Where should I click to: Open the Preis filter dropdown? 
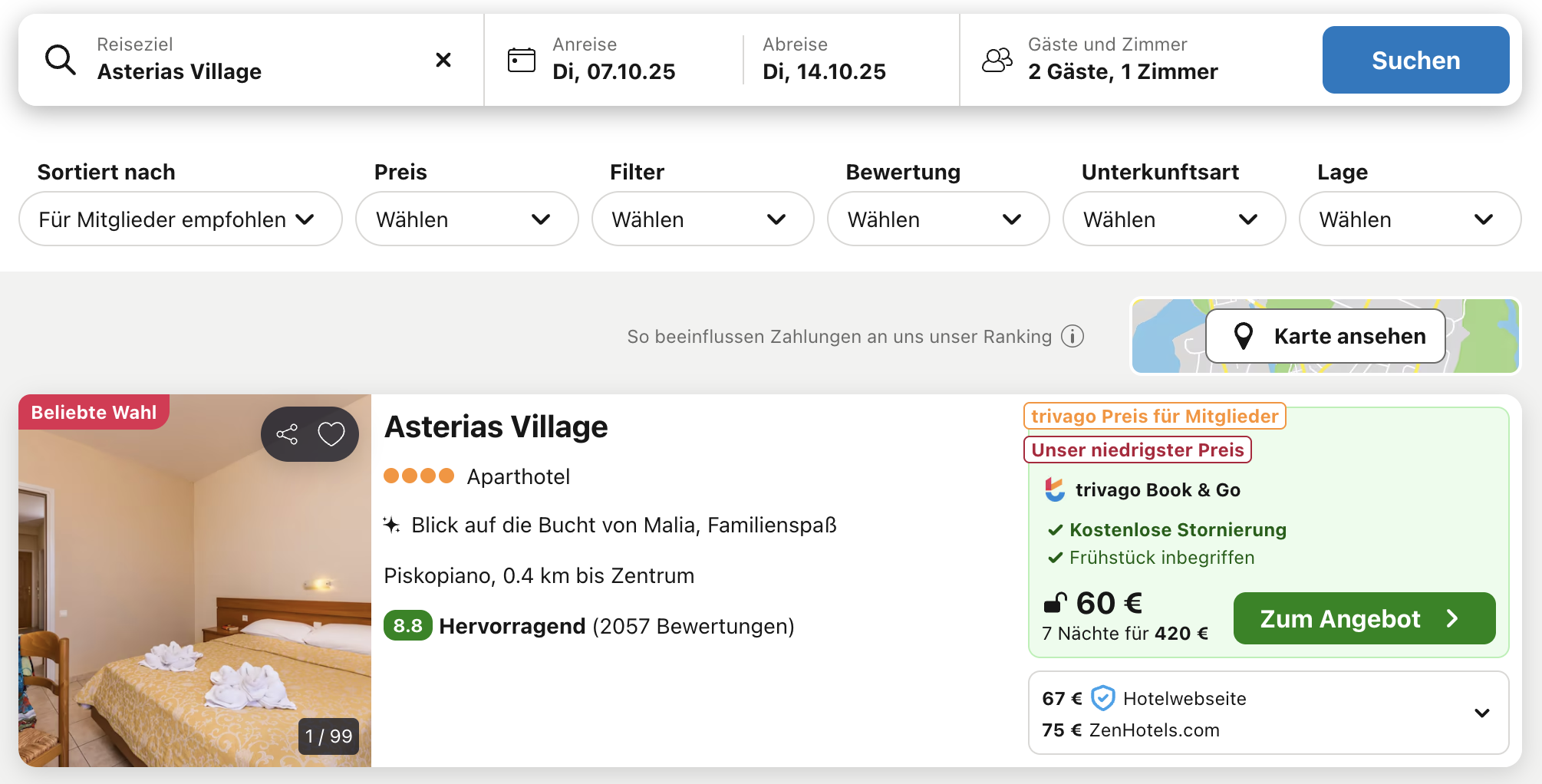point(467,219)
